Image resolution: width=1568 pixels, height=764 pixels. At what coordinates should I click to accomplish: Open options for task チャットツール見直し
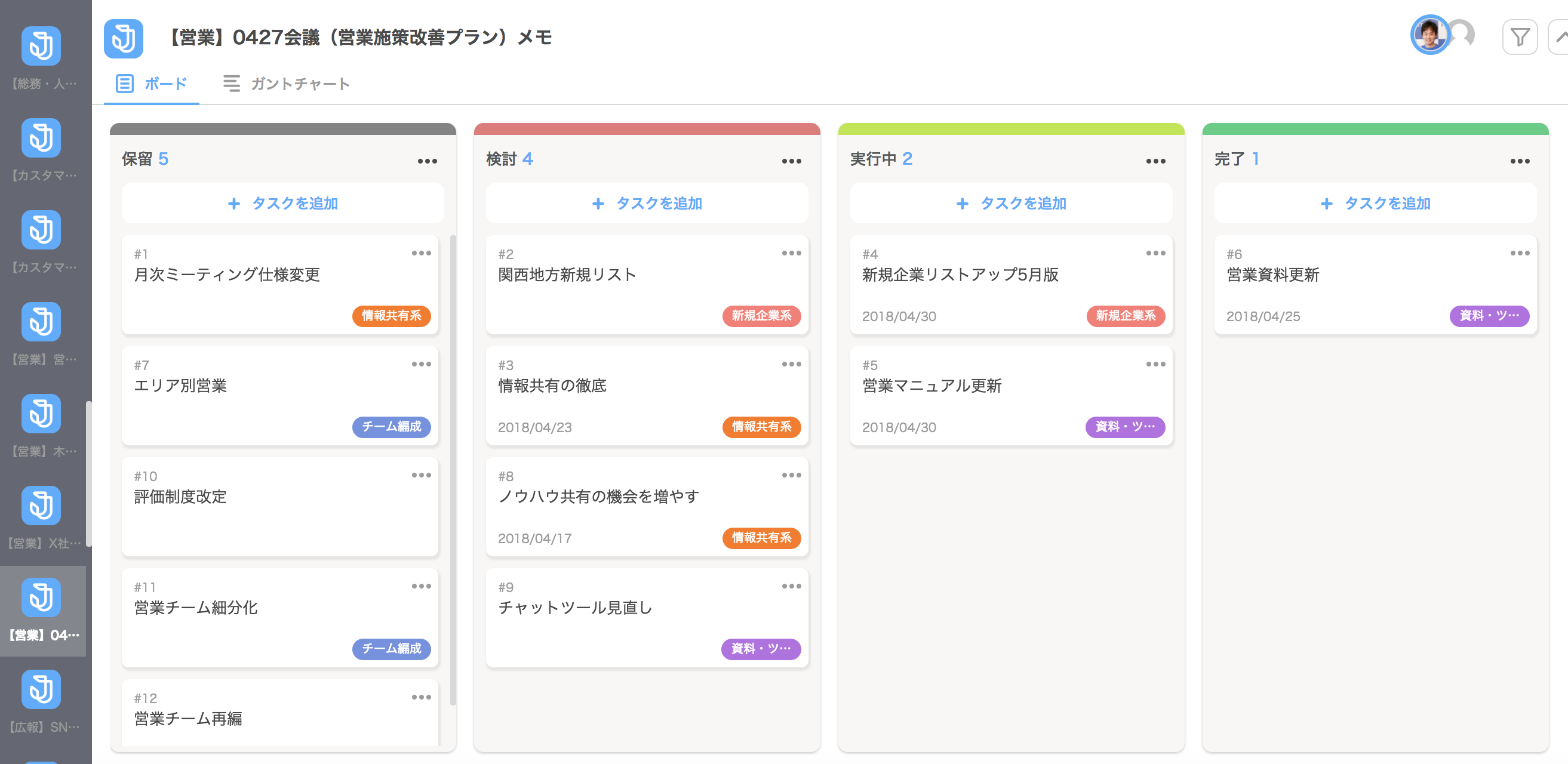(791, 586)
